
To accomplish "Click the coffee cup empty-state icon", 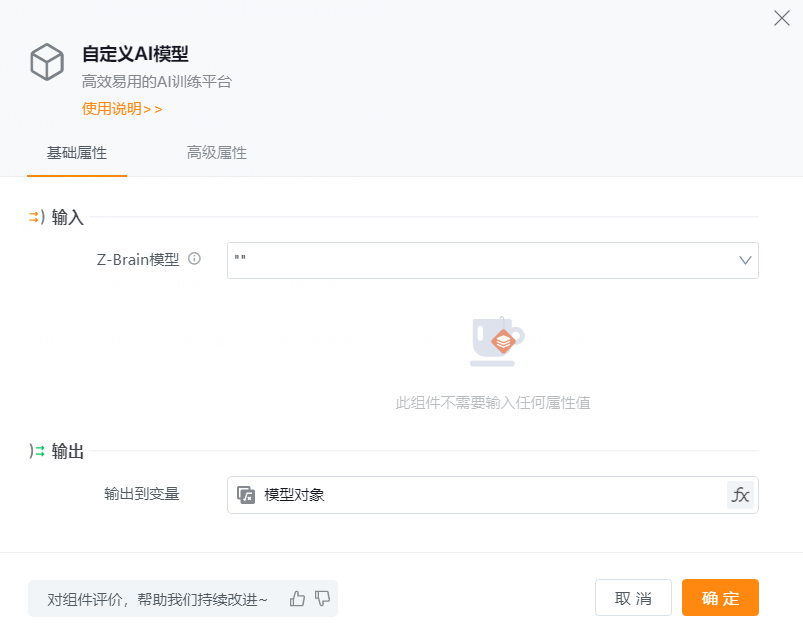I will pyautogui.click(x=497, y=341).
